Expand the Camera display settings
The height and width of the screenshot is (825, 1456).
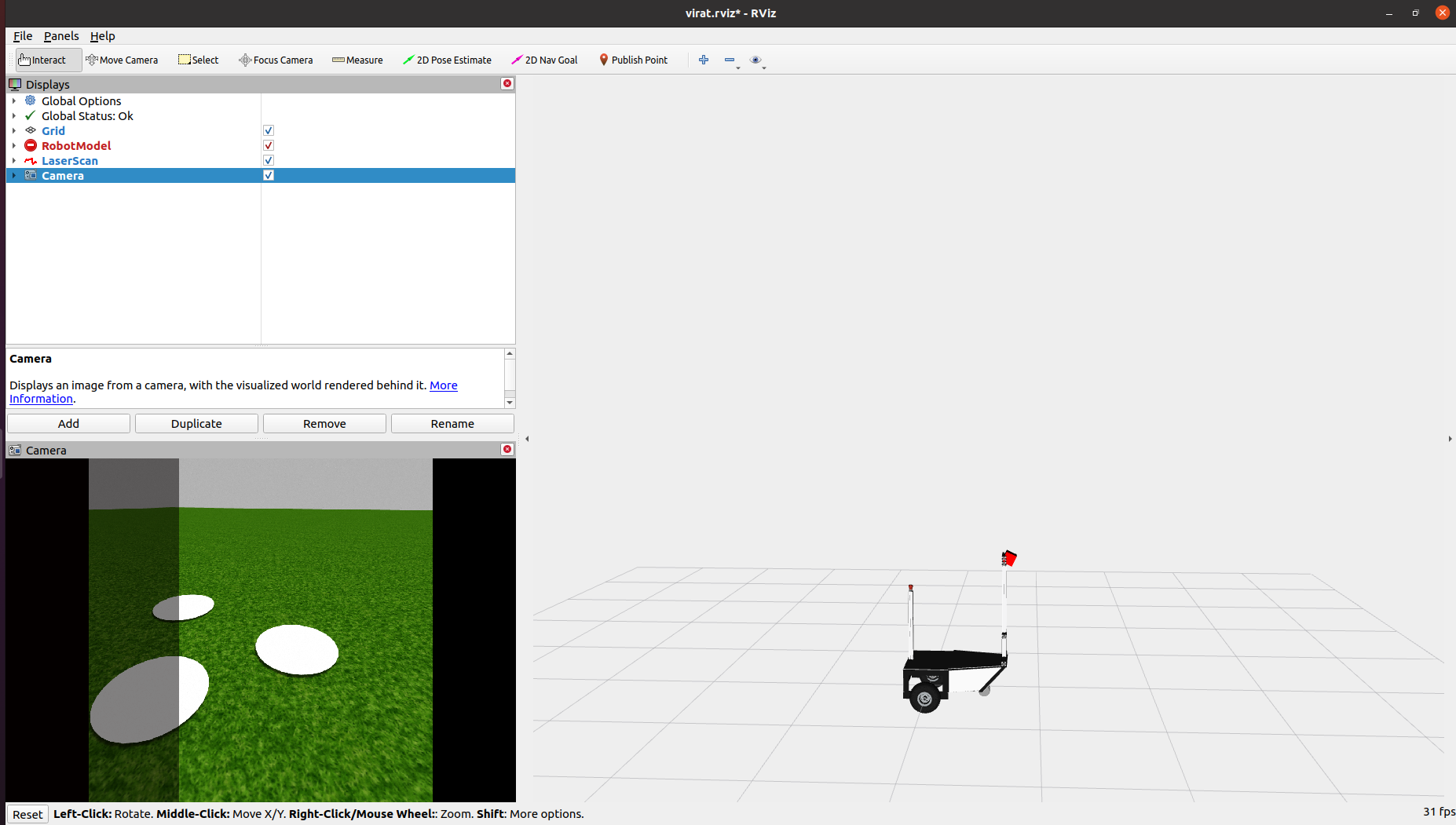pyautogui.click(x=13, y=175)
